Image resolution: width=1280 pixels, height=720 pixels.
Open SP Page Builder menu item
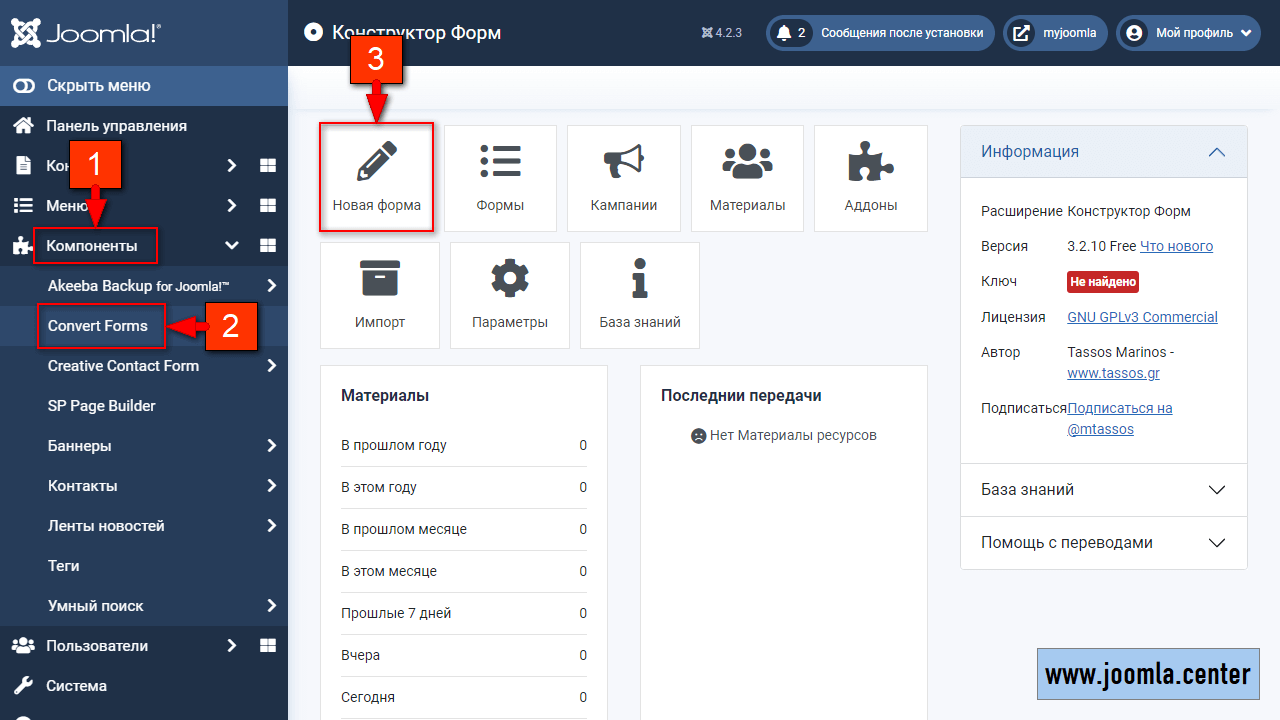(x=102, y=406)
